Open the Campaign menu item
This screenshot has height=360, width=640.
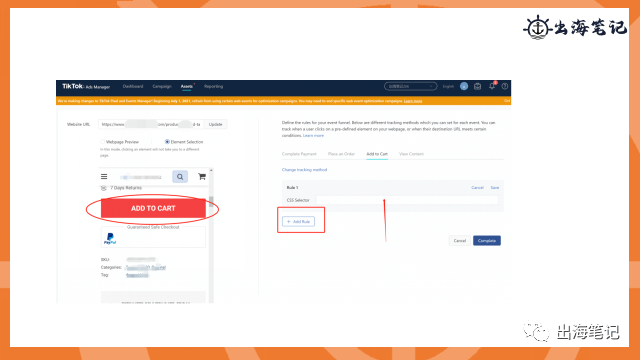tap(162, 87)
